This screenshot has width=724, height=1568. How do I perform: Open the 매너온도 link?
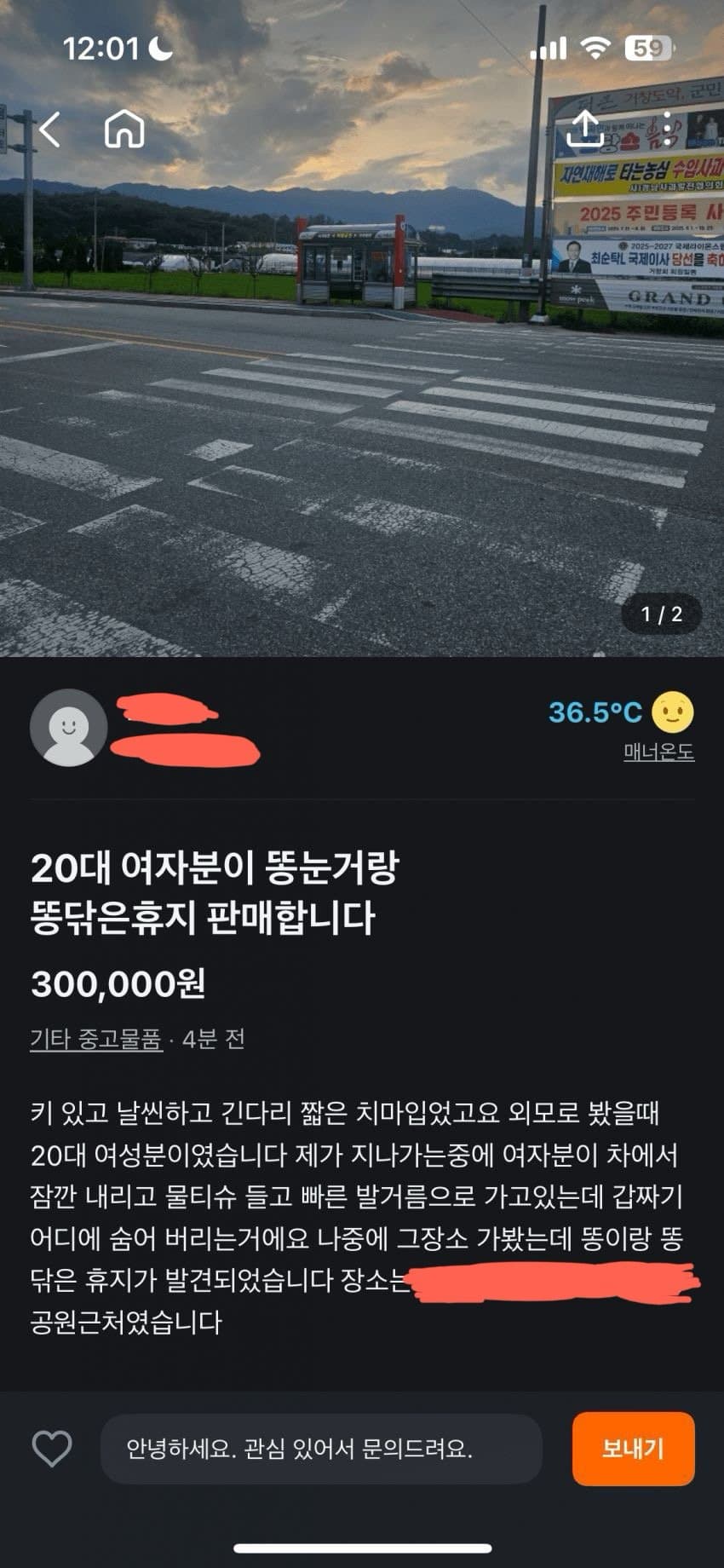point(658,752)
